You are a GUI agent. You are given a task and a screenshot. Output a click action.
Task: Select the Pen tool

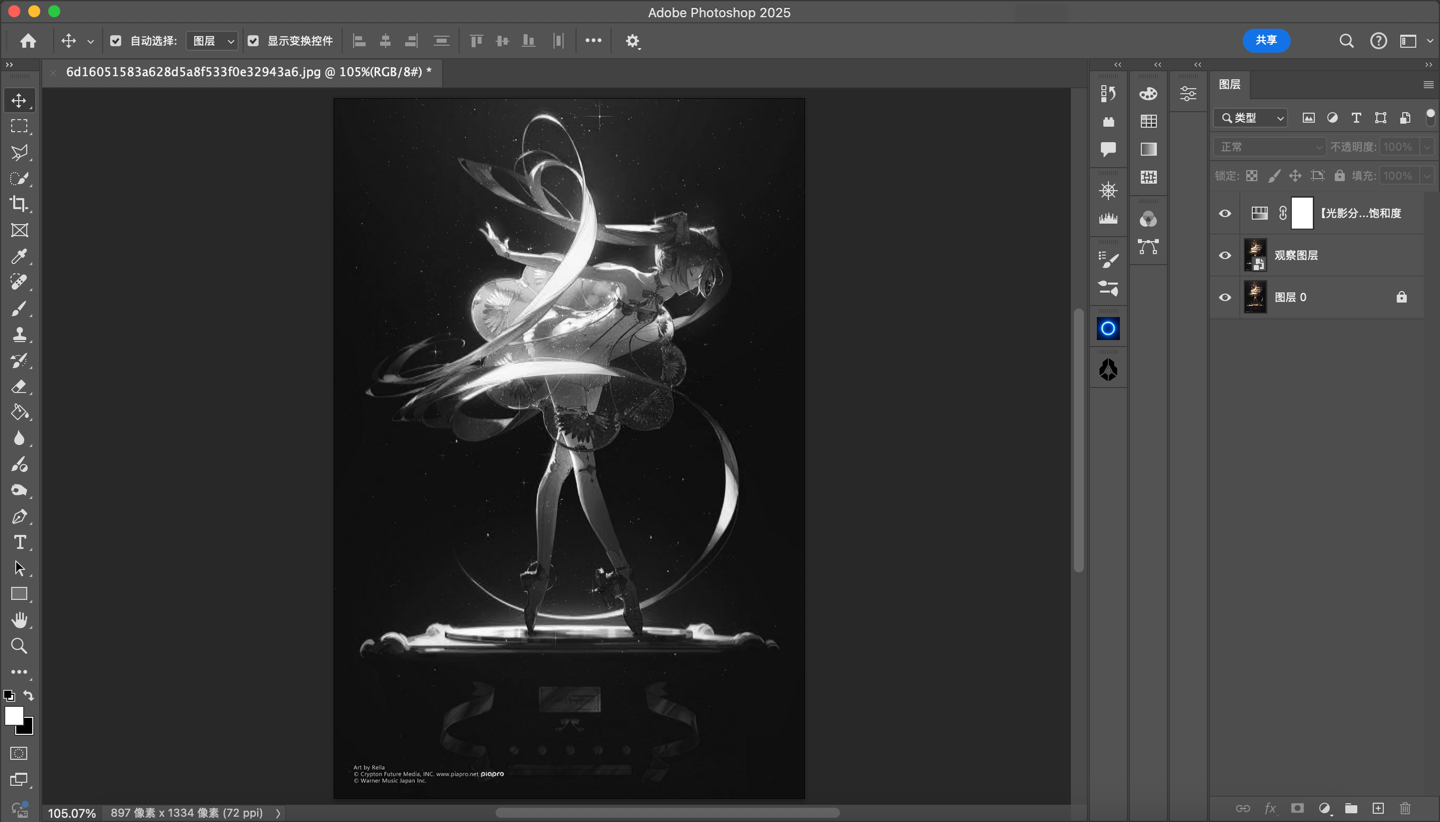(x=19, y=517)
